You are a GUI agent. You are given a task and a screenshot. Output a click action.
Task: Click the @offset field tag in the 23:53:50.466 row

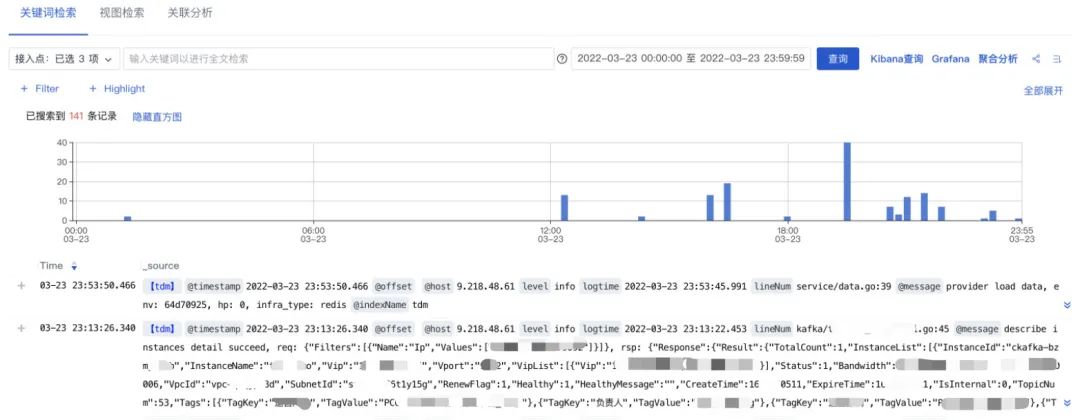coord(393,286)
